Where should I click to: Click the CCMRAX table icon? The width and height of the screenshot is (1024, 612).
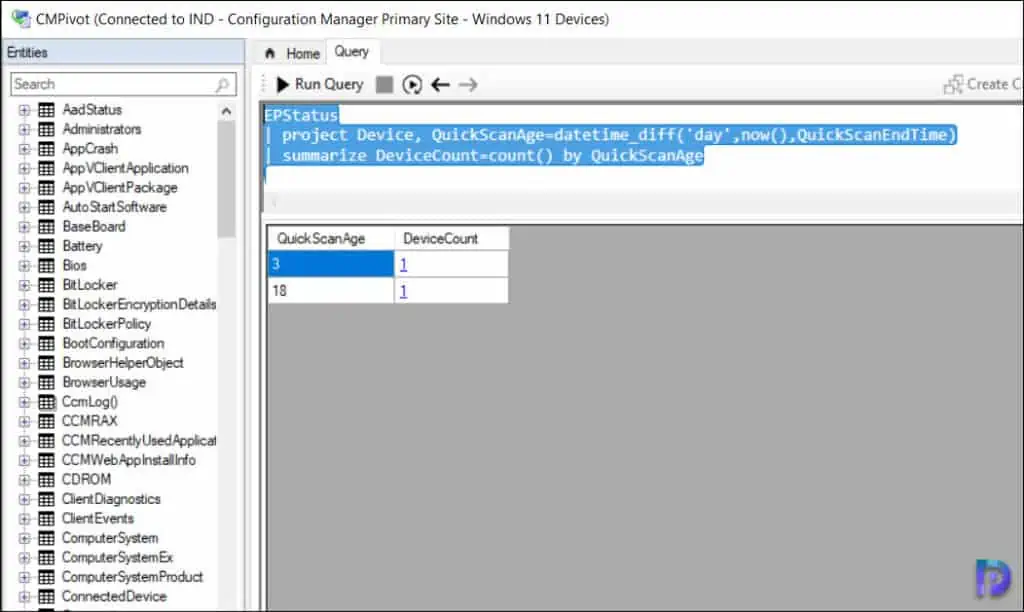click(x=46, y=421)
